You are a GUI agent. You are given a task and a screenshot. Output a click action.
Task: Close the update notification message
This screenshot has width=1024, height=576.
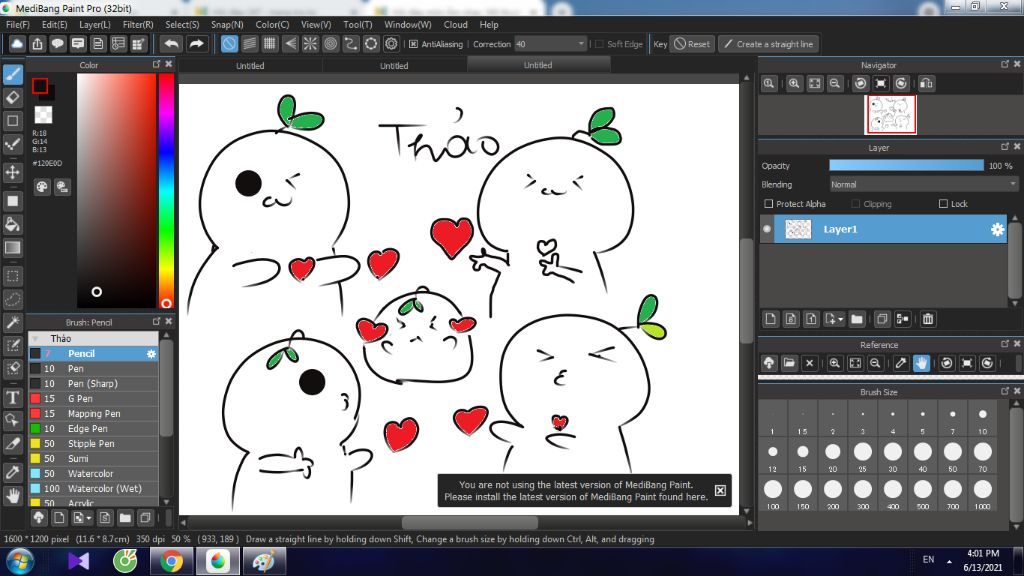tap(720, 490)
